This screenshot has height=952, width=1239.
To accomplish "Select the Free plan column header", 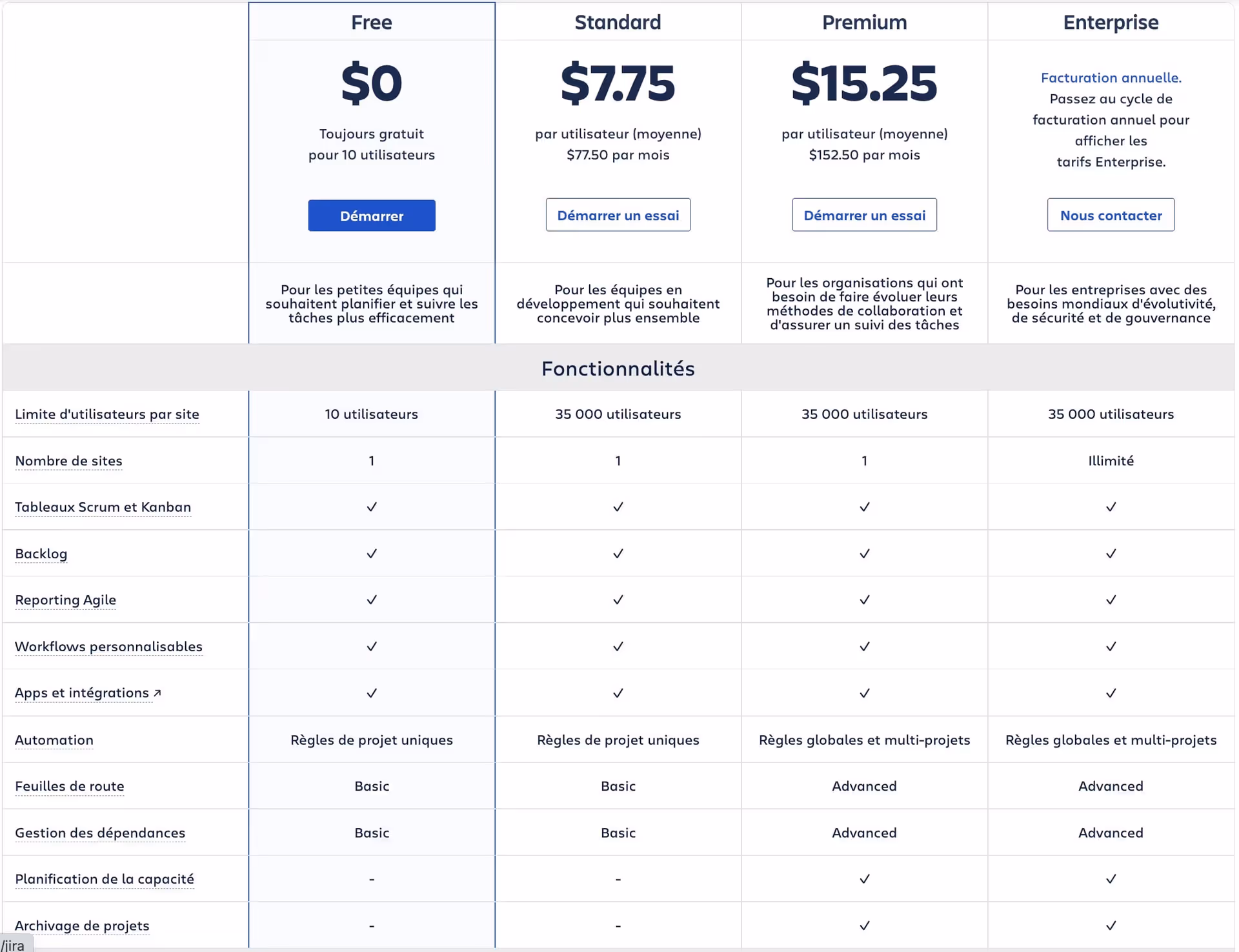I will pos(371,22).
